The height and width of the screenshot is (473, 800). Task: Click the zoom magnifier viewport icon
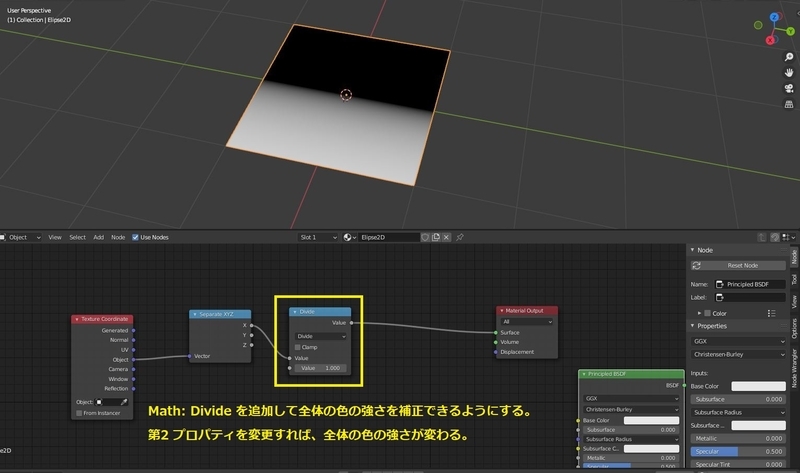coord(789,57)
